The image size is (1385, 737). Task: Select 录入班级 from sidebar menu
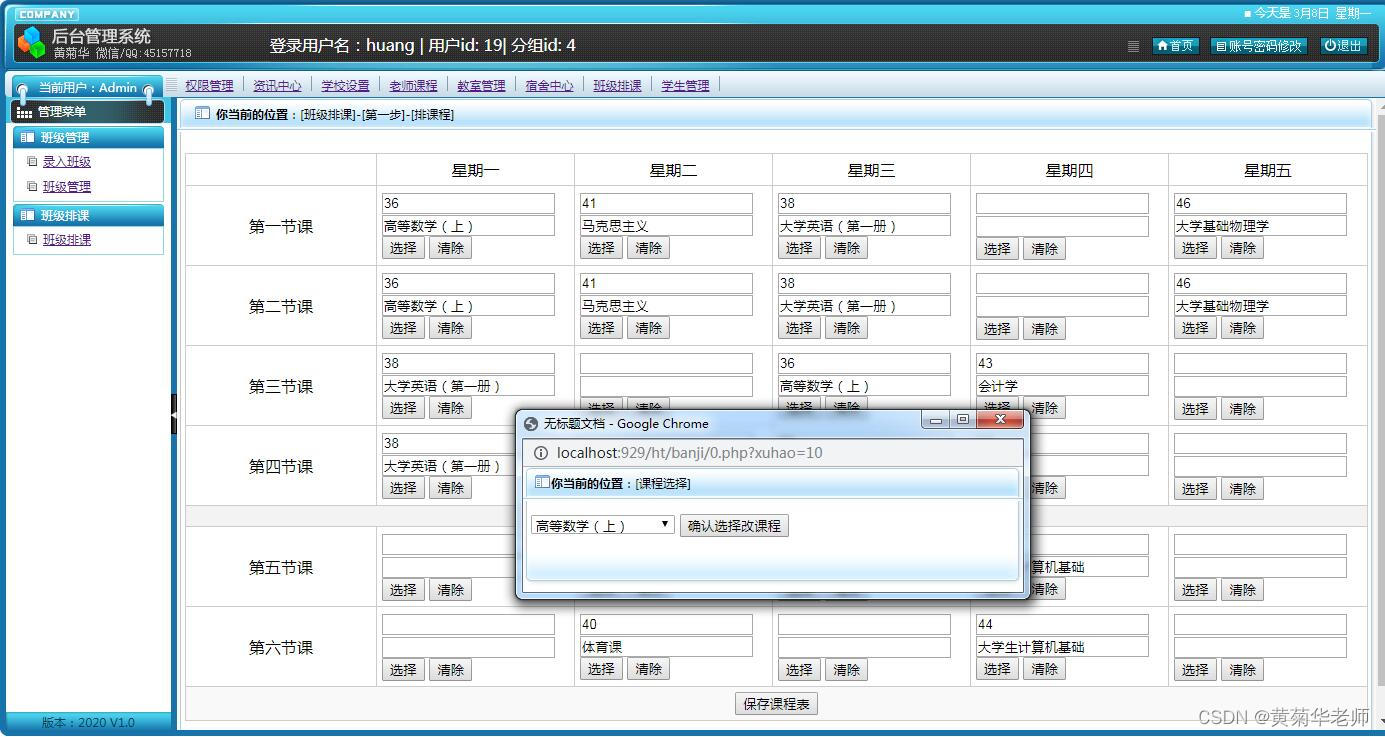click(67, 161)
